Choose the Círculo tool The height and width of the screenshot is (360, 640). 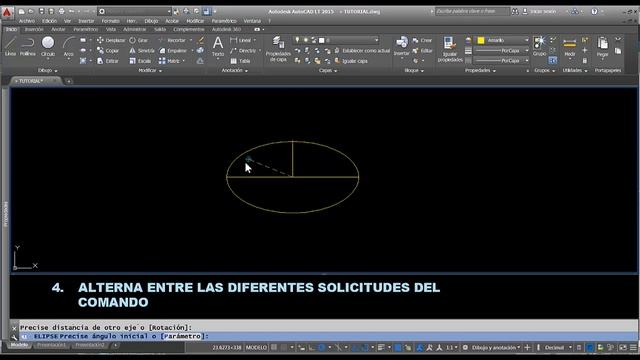click(48, 46)
